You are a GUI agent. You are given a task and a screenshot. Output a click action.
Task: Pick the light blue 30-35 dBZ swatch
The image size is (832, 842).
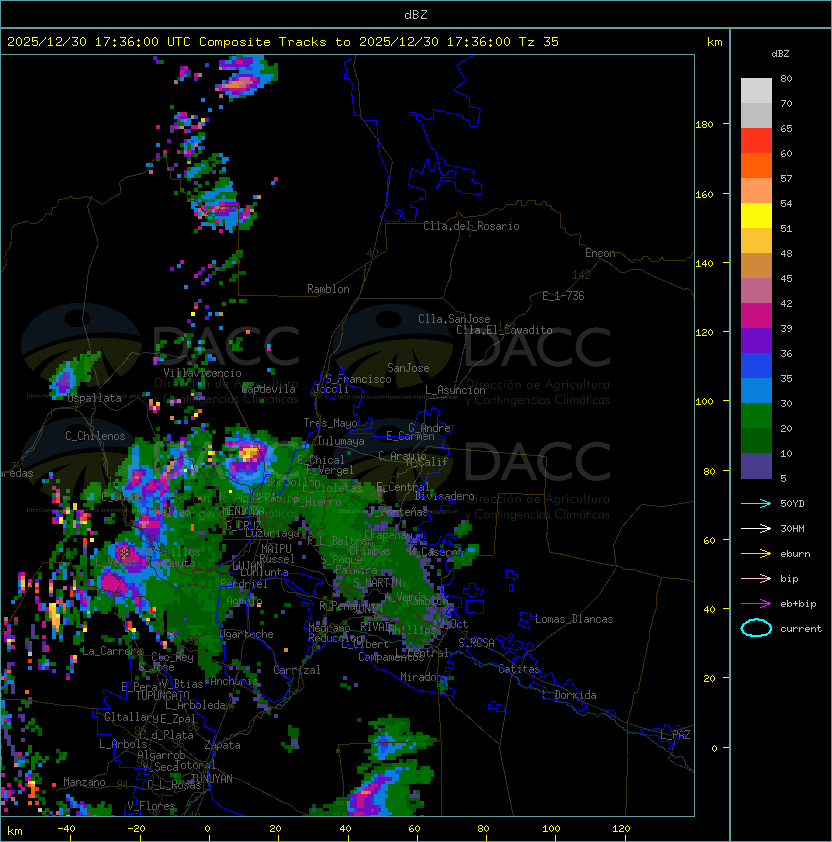click(756, 390)
